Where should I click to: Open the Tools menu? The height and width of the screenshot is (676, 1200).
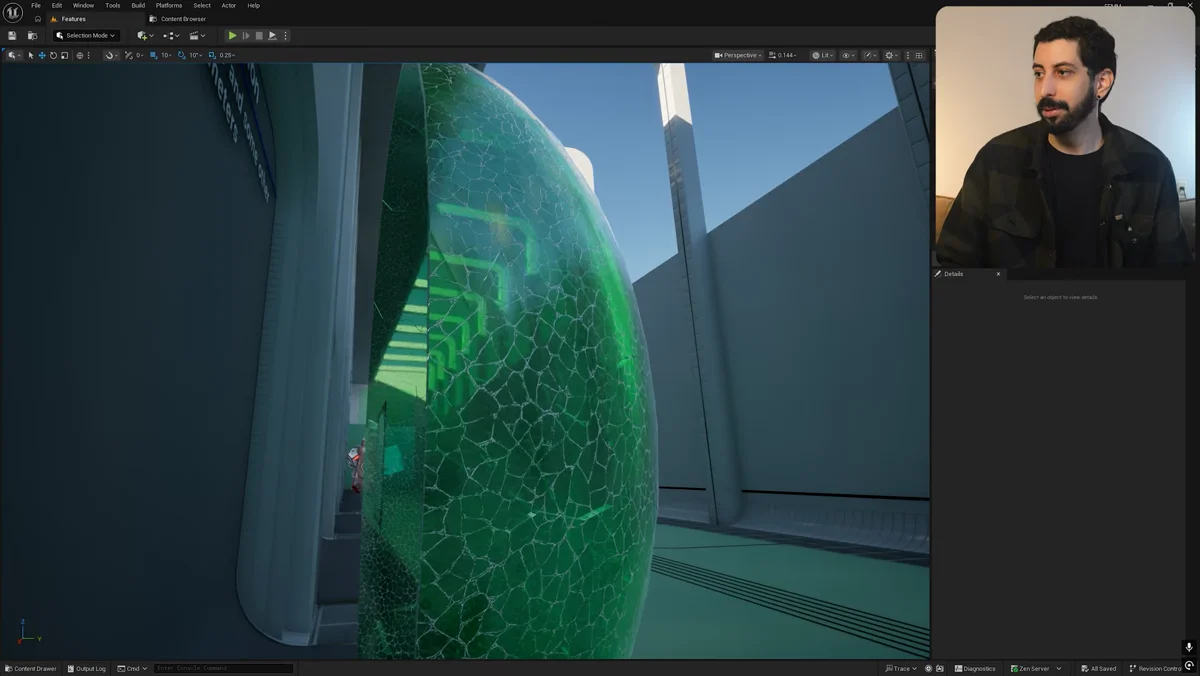[113, 5]
